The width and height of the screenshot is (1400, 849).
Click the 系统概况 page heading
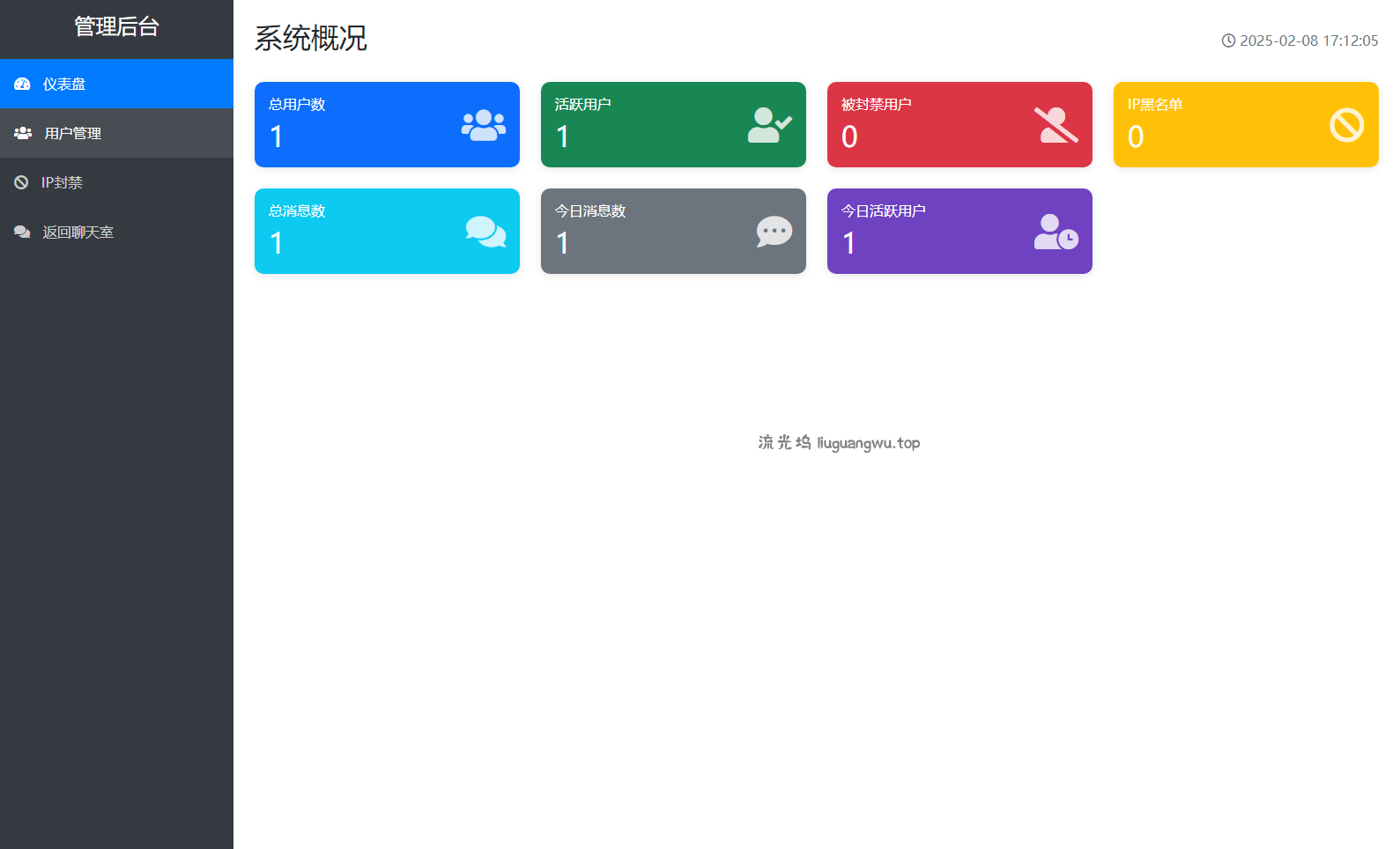pyautogui.click(x=311, y=38)
